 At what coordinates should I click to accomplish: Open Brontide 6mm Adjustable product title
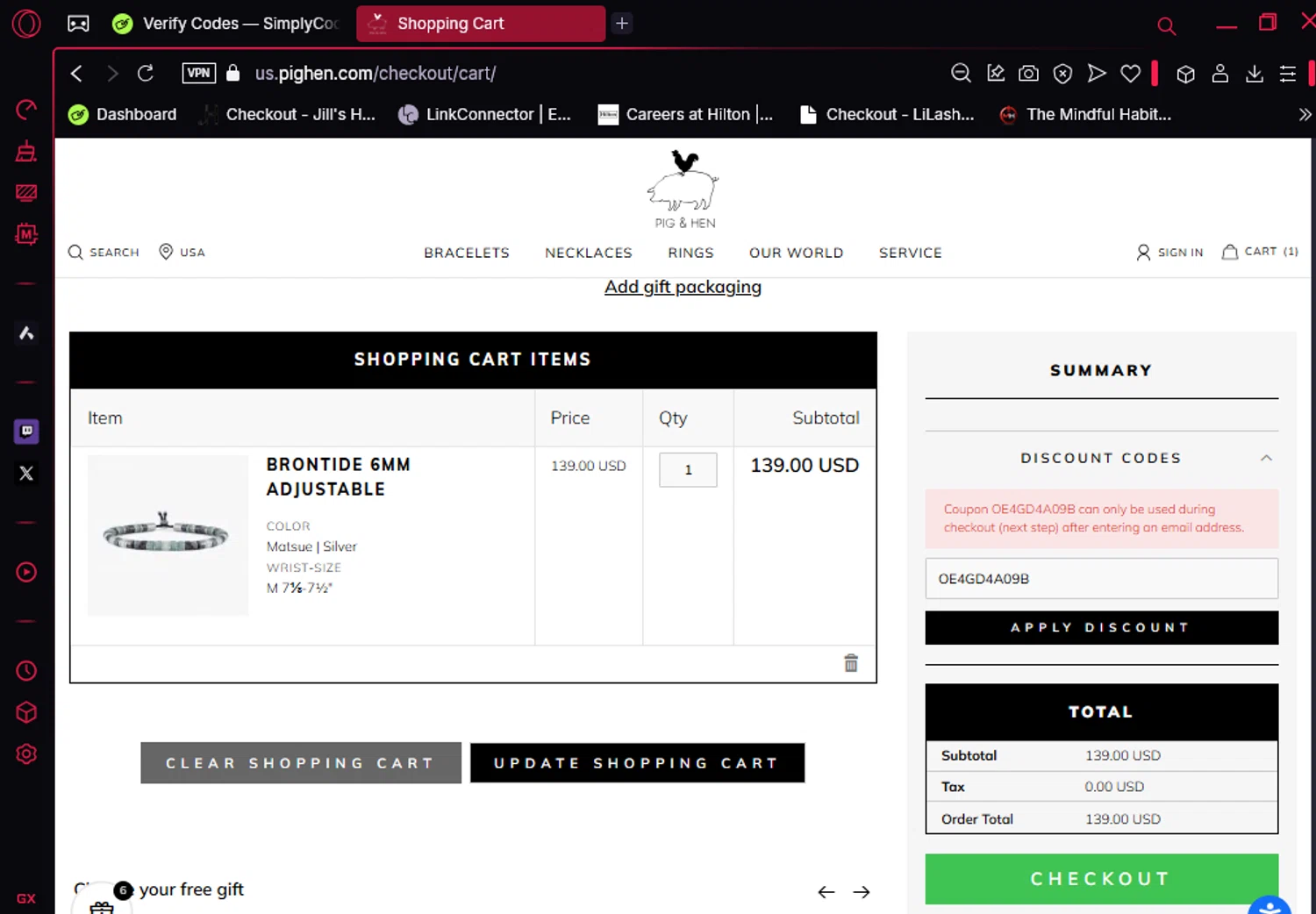339,476
